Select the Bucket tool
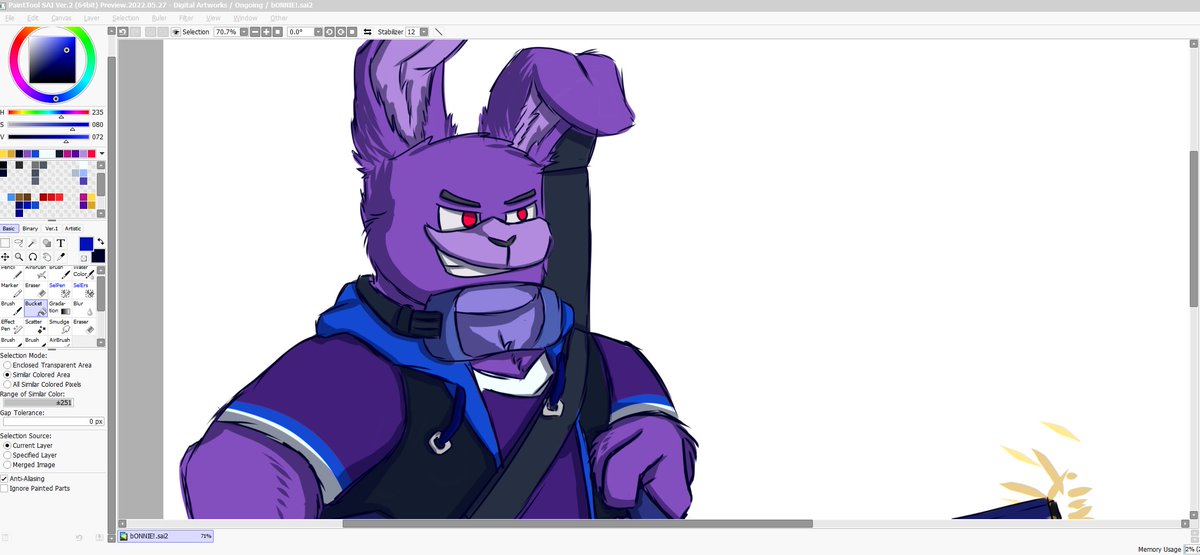 [36, 308]
